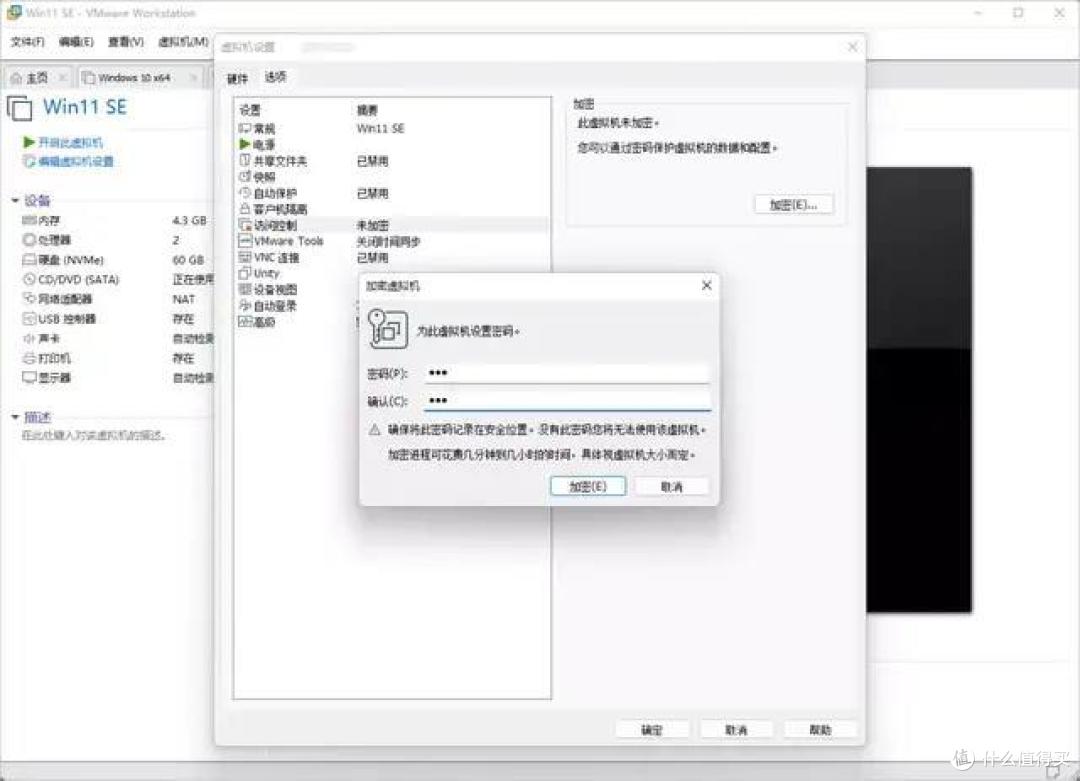Click the black VM preview thumbnail
This screenshot has width=1080, height=781.
(919, 389)
